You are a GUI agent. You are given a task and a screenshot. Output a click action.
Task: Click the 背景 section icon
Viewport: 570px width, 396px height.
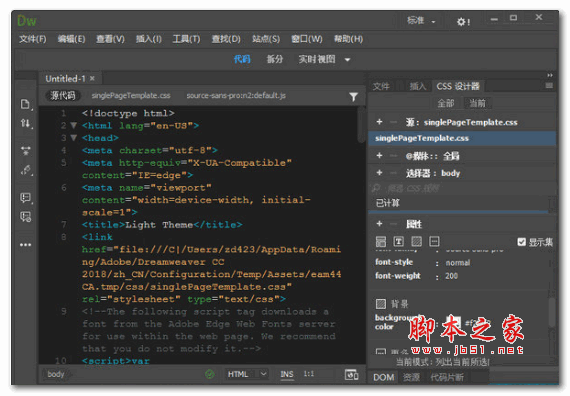[x=381, y=304]
